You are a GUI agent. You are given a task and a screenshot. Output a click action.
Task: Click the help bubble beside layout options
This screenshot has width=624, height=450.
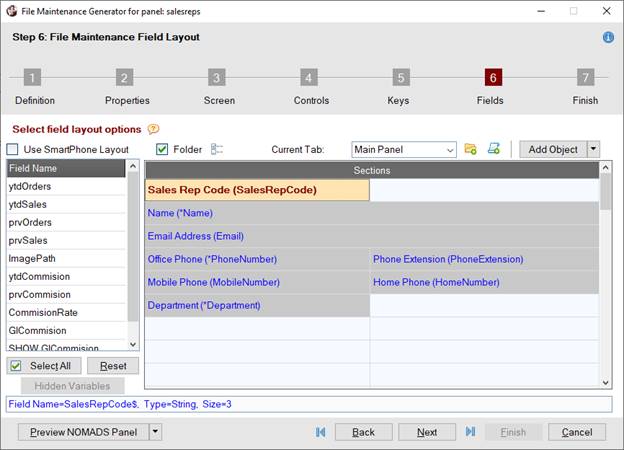[153, 129]
